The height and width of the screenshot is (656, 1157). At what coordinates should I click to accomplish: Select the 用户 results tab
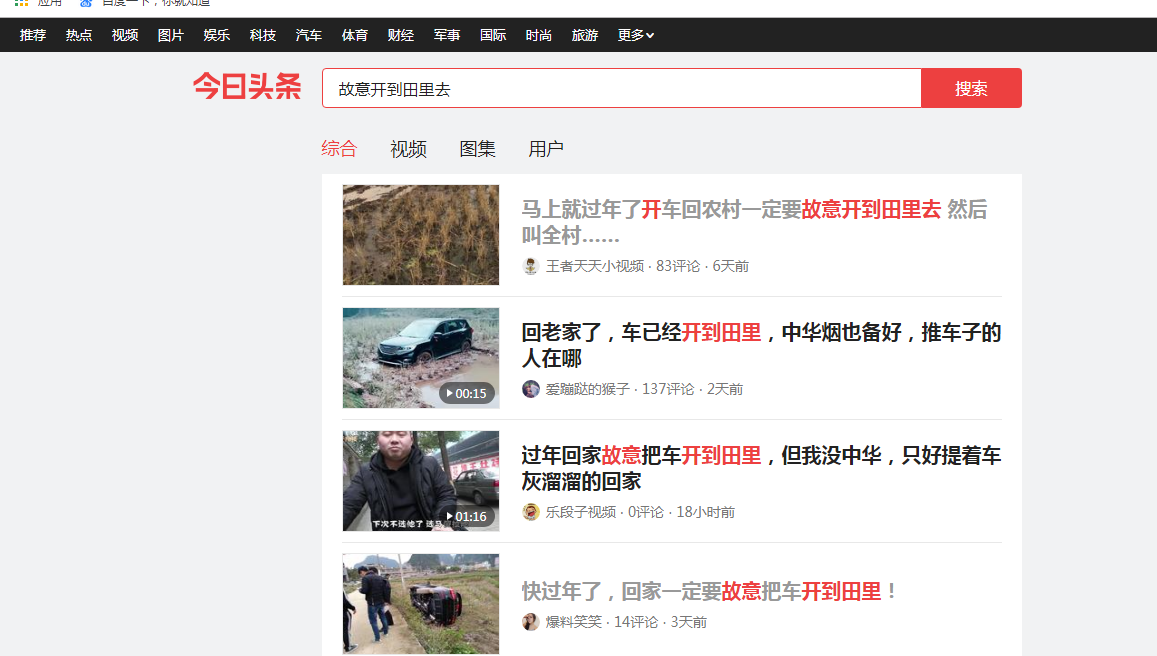pyautogui.click(x=546, y=149)
